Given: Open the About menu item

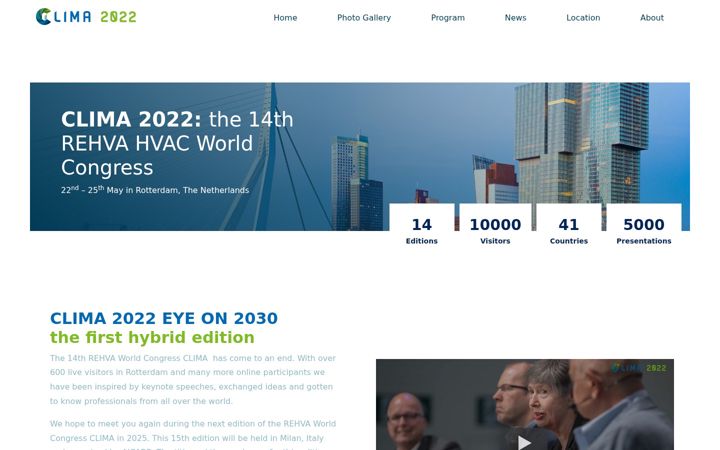Looking at the screenshot, I should [652, 18].
